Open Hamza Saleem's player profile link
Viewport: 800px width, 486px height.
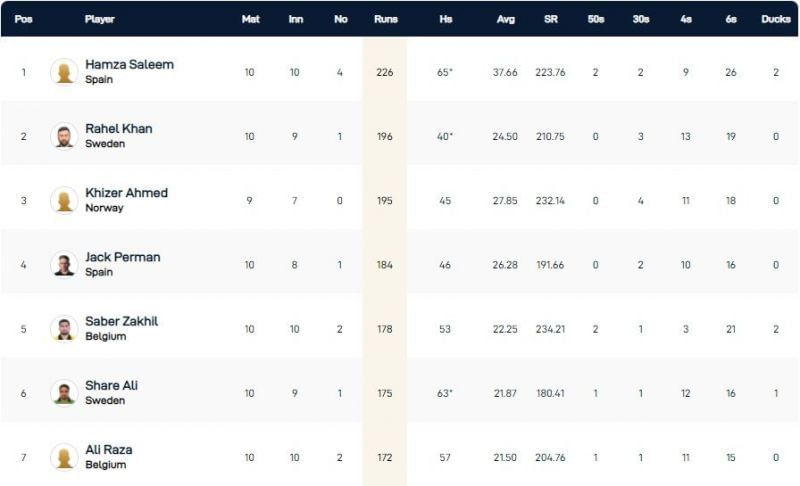[129, 65]
